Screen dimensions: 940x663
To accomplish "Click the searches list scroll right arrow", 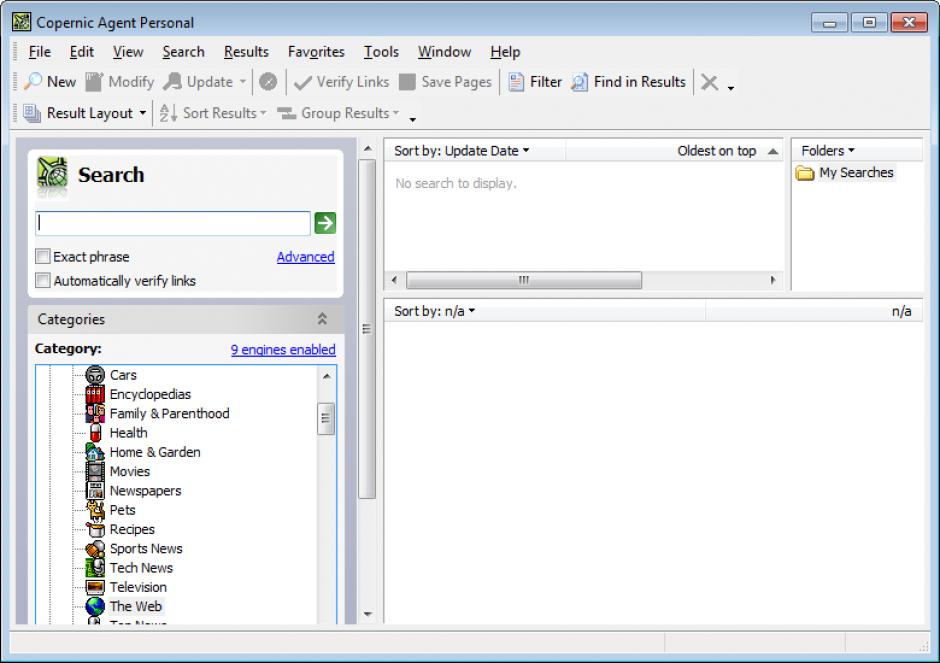I will [x=773, y=280].
